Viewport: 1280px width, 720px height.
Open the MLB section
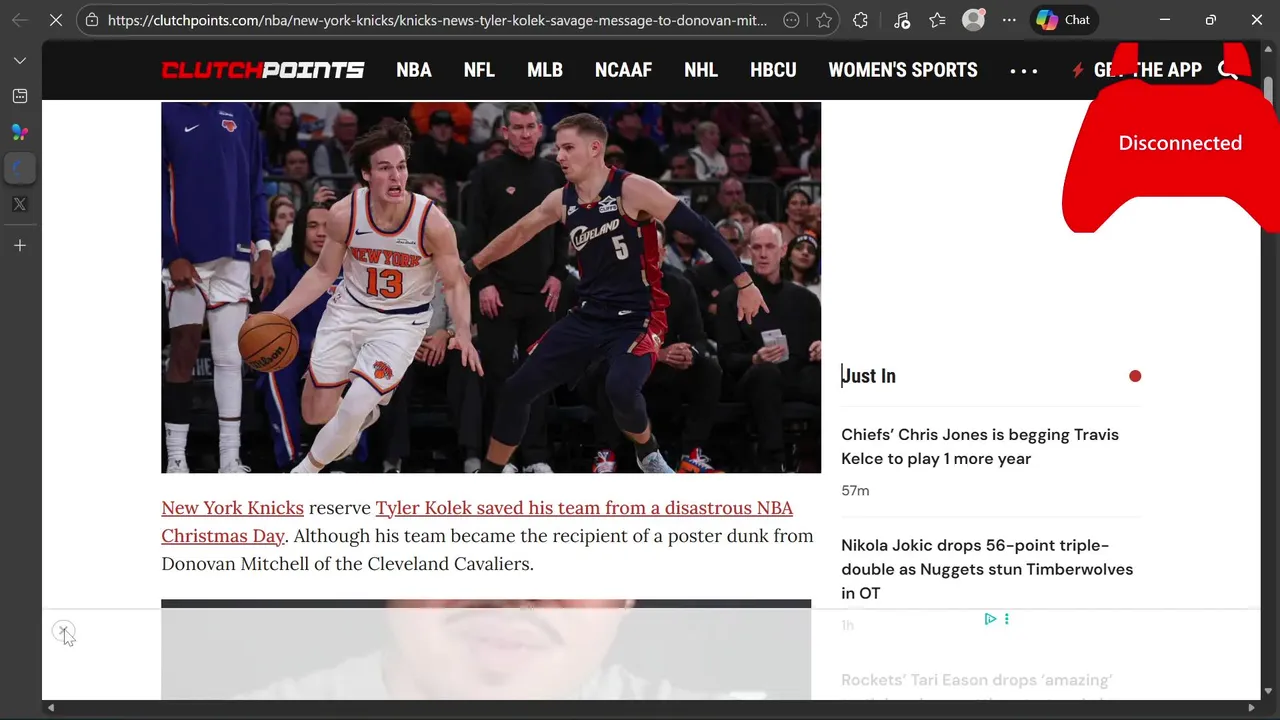tap(545, 70)
